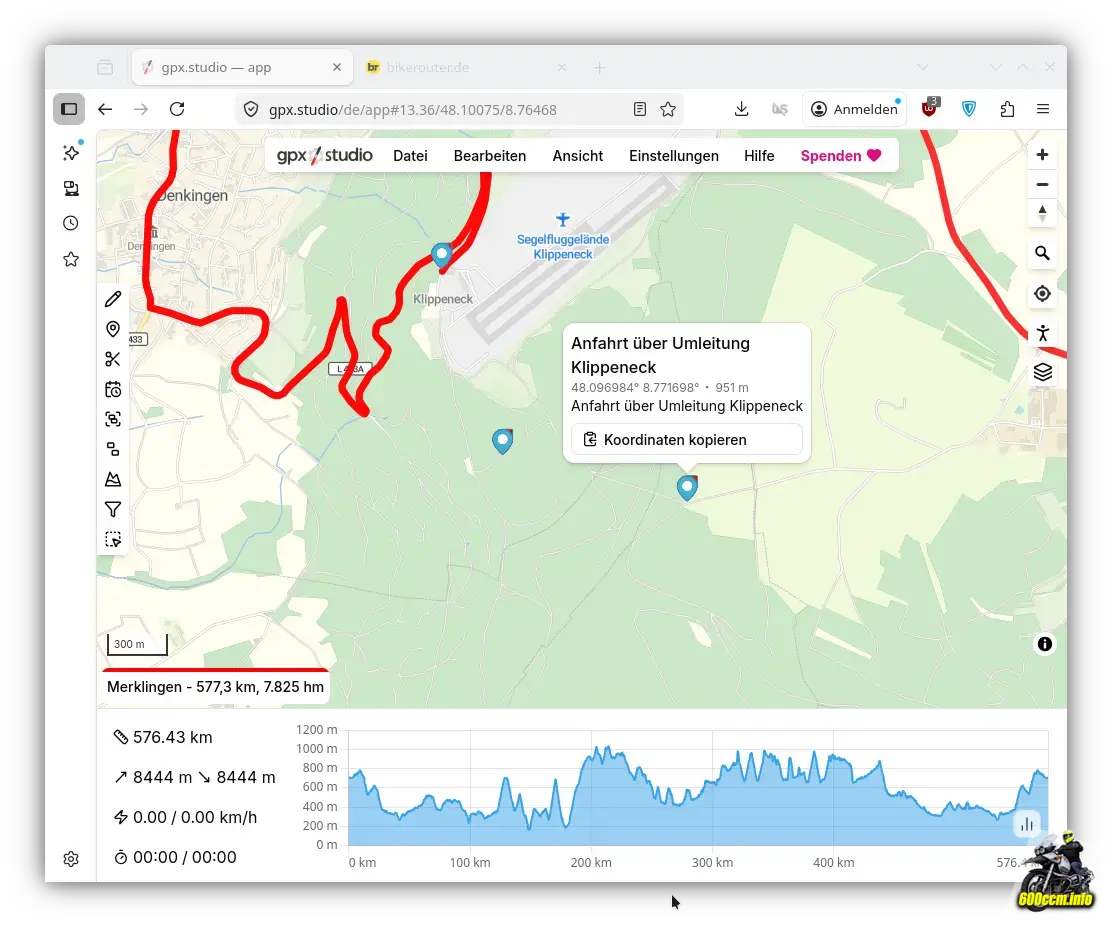Open the map layers panel

tap(1042, 372)
